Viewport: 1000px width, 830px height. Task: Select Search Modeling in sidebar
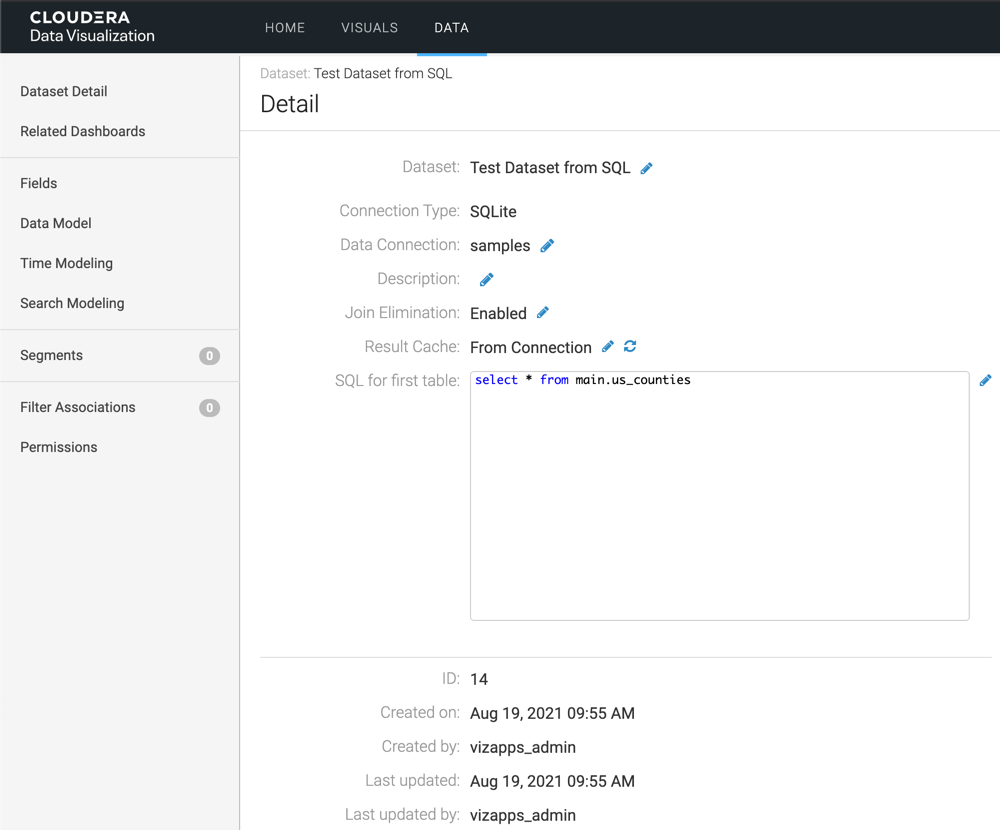coord(72,303)
